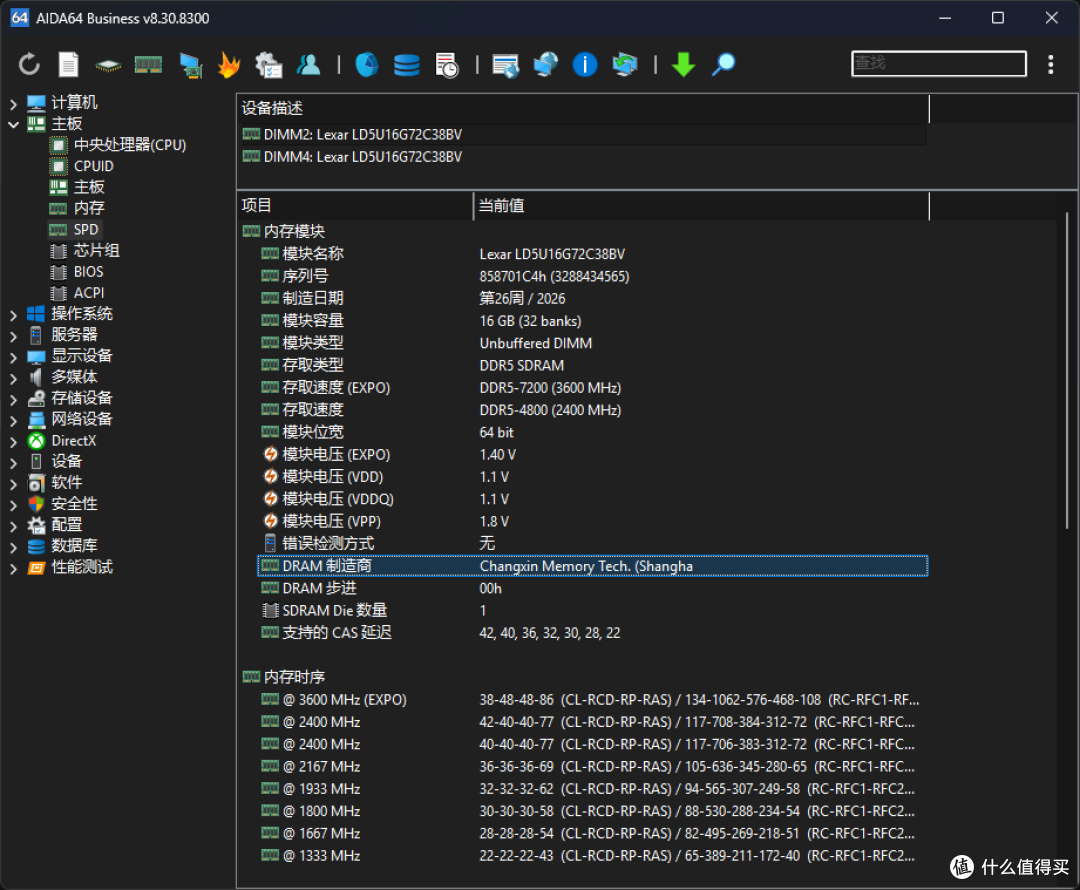Select 性能测试 in the tree
Image resolution: width=1080 pixels, height=890 pixels.
pos(82,567)
